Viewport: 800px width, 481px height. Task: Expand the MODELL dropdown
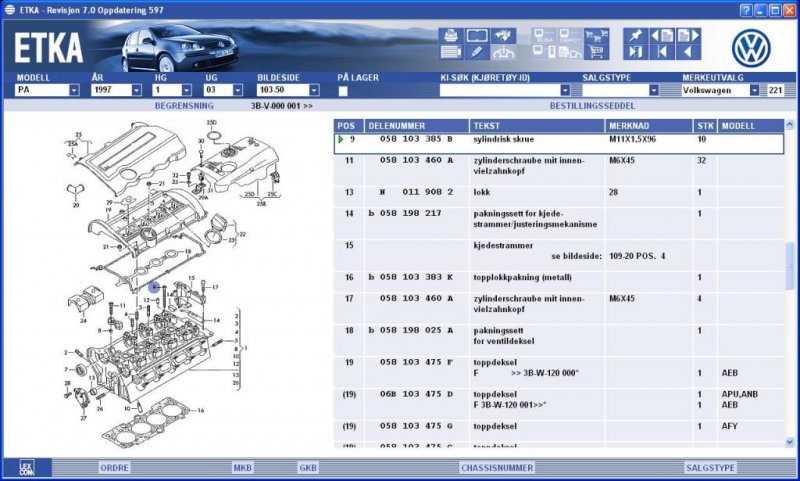click(x=74, y=90)
